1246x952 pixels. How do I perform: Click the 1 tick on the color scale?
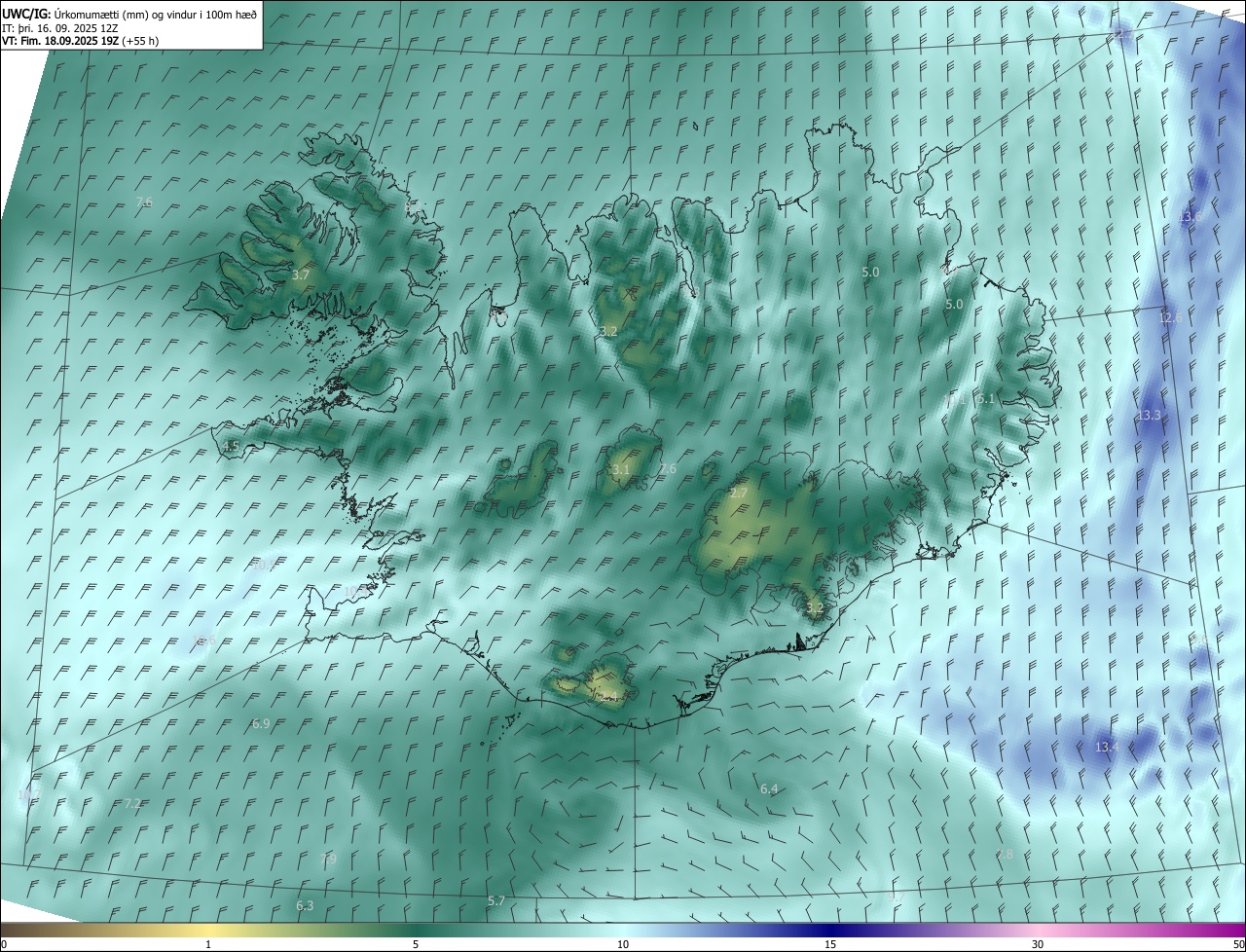click(x=208, y=944)
